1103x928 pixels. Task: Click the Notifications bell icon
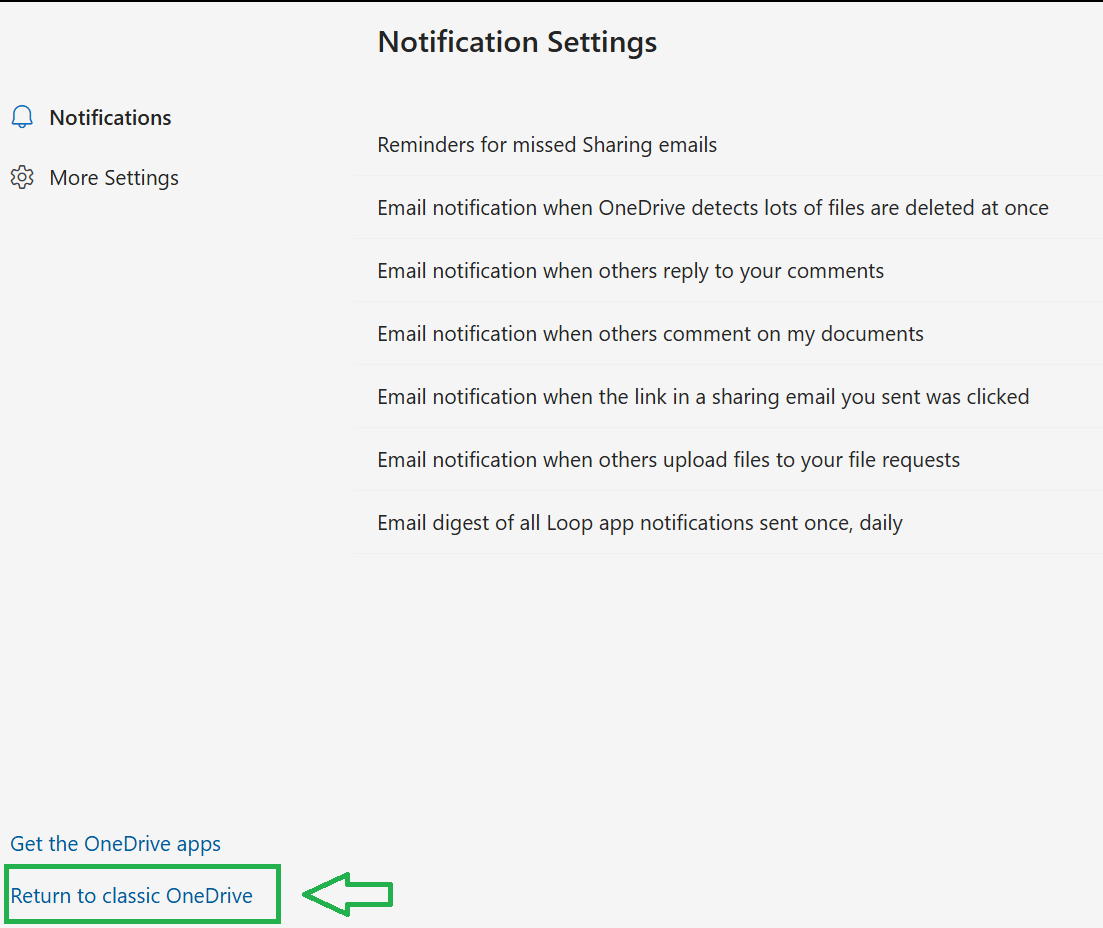(x=23, y=117)
